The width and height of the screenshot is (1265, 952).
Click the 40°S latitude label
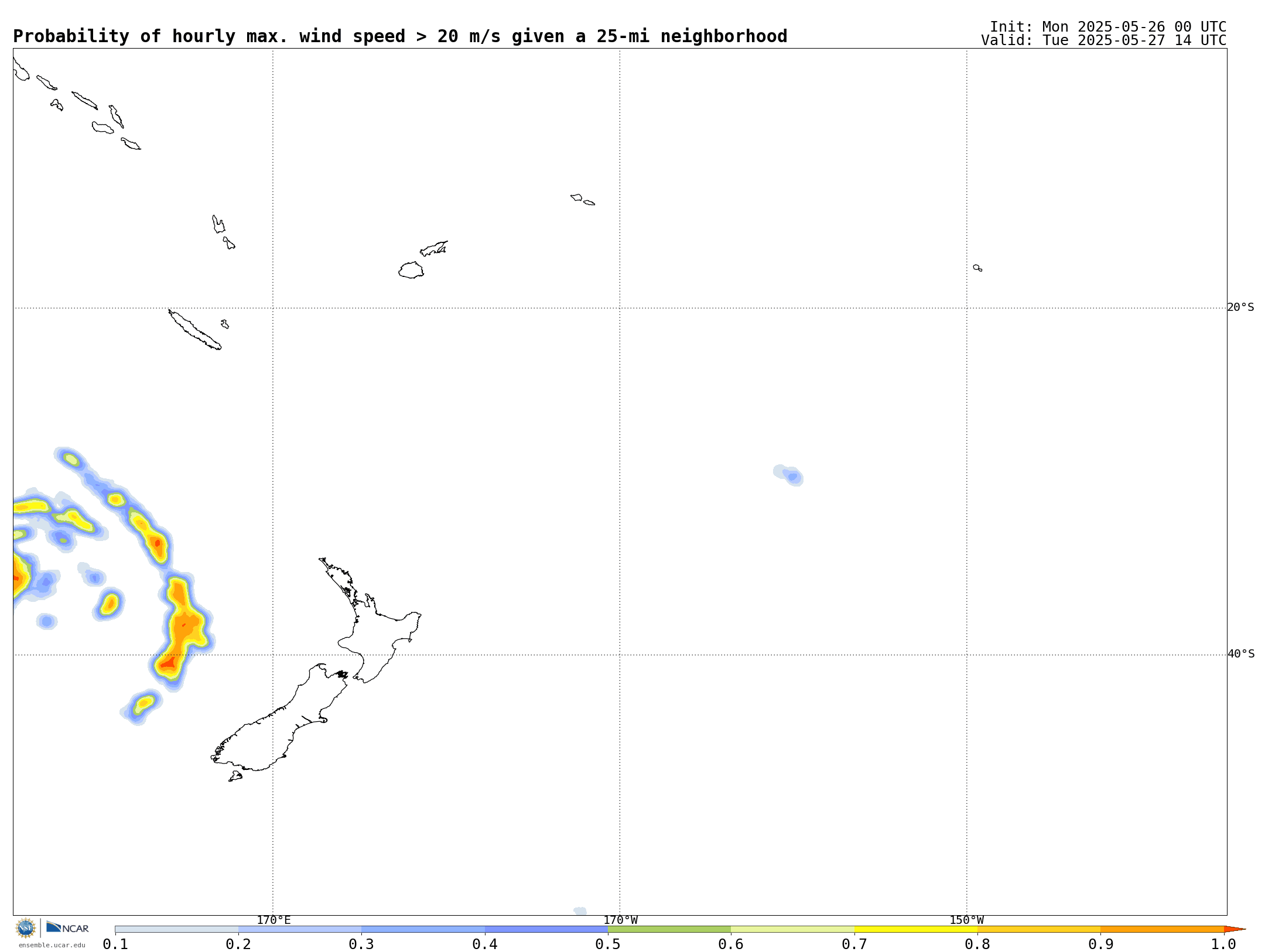(1241, 654)
